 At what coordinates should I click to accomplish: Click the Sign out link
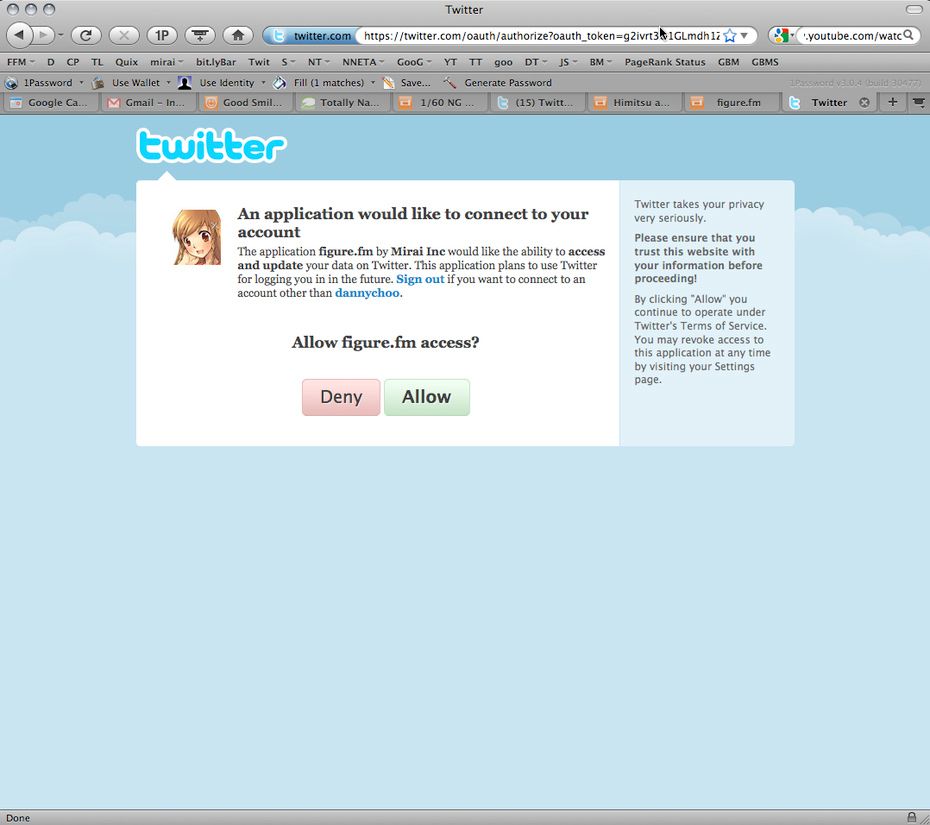[420, 279]
